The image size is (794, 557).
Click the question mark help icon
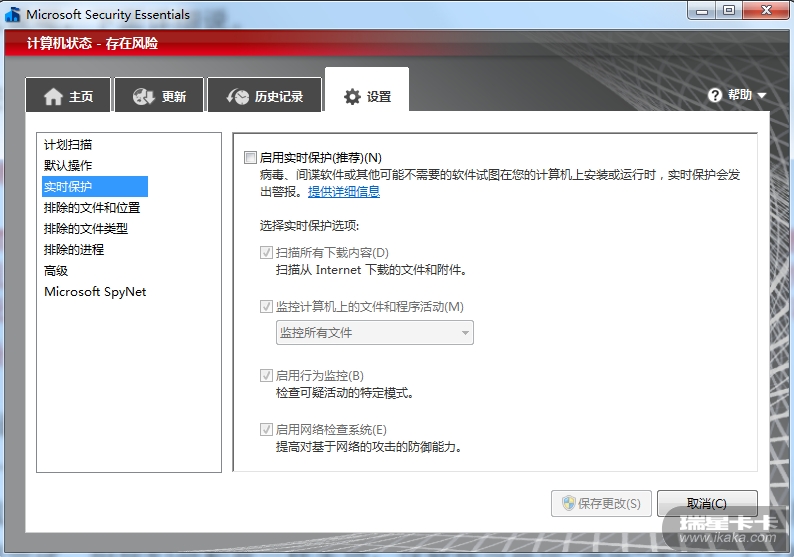pyautogui.click(x=714, y=95)
